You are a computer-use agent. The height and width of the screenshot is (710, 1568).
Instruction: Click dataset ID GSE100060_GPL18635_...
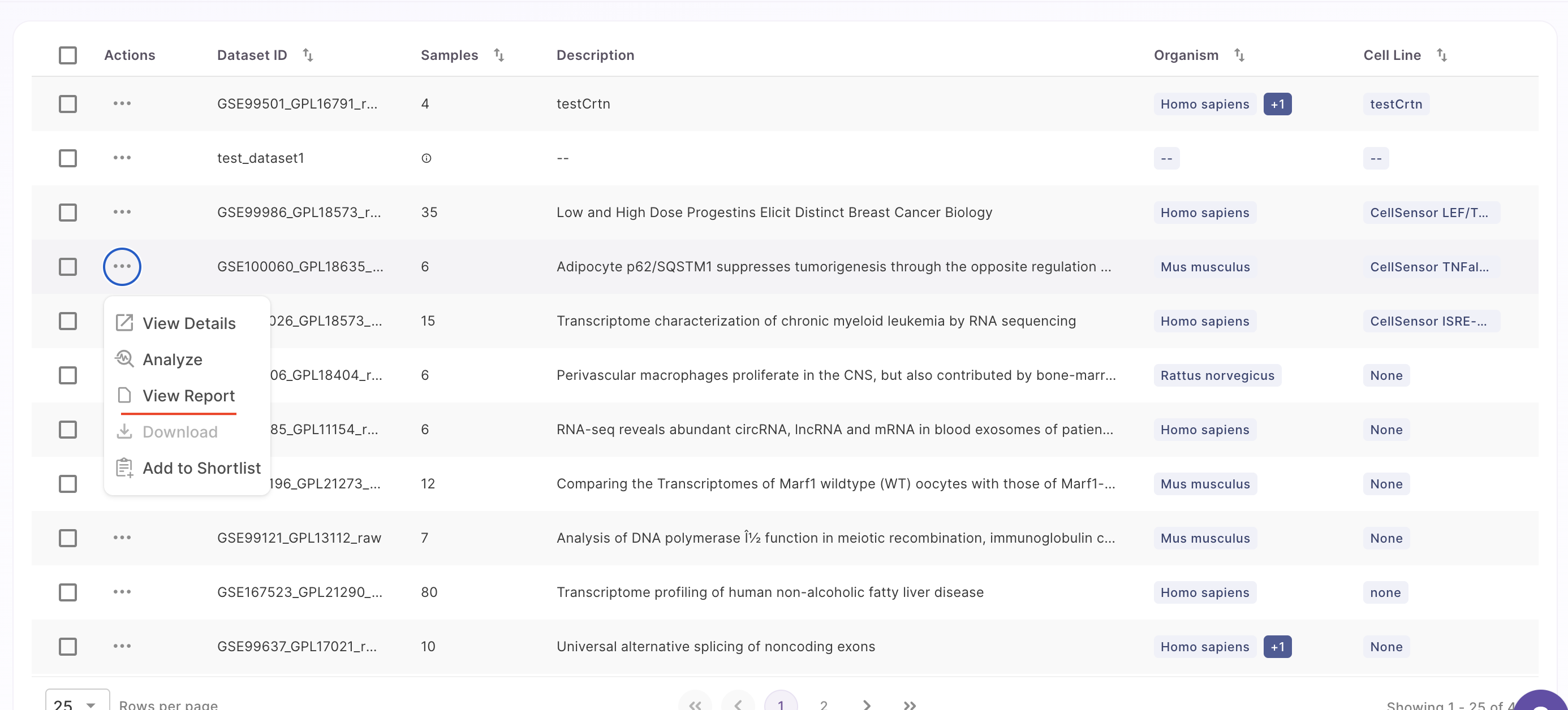[x=300, y=266]
